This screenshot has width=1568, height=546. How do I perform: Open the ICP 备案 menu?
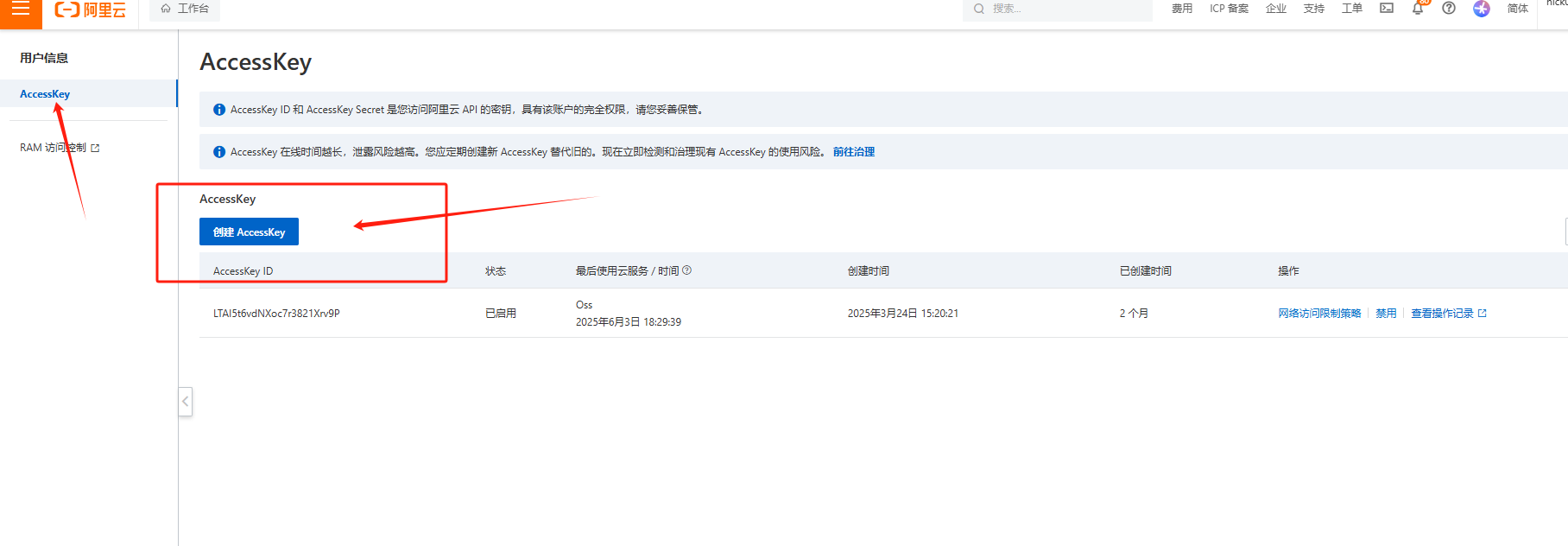[1229, 9]
